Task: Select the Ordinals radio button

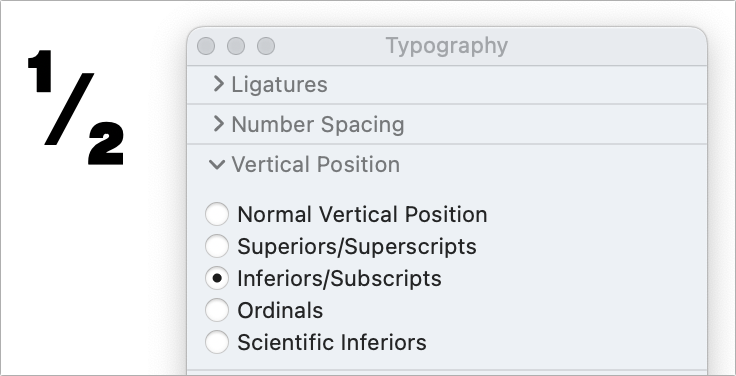Action: [x=217, y=310]
